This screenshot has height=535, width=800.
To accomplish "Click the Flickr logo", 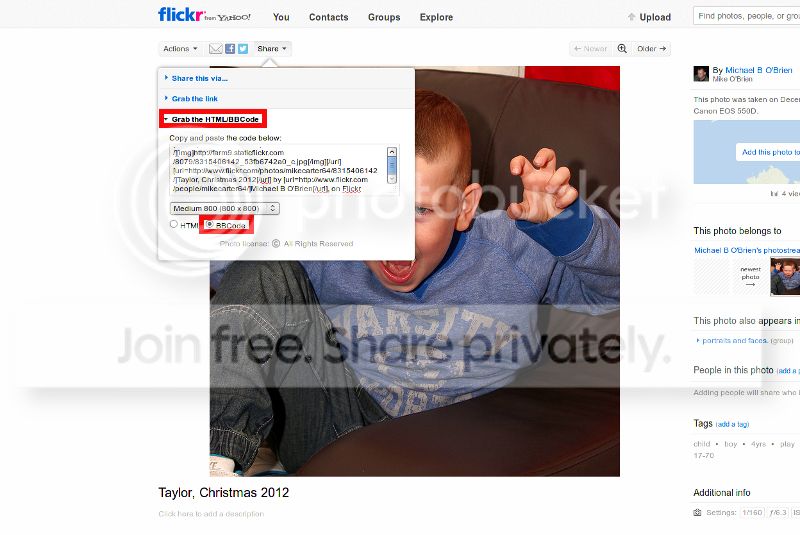I will click(182, 15).
